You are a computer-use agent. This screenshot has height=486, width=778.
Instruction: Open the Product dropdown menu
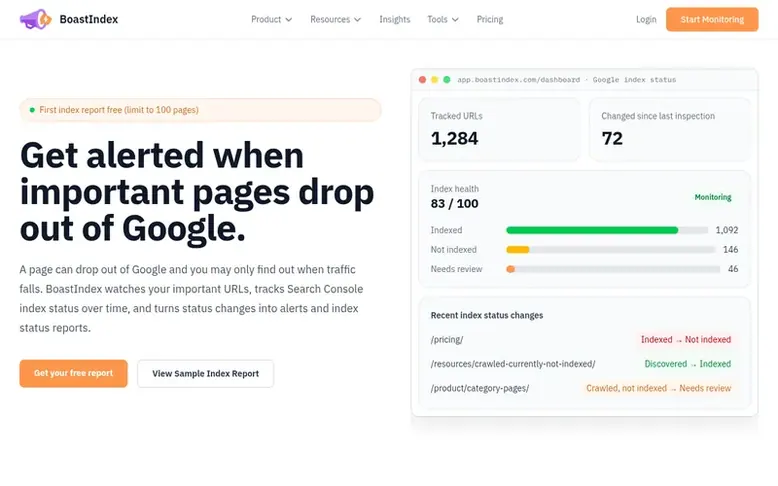271,19
